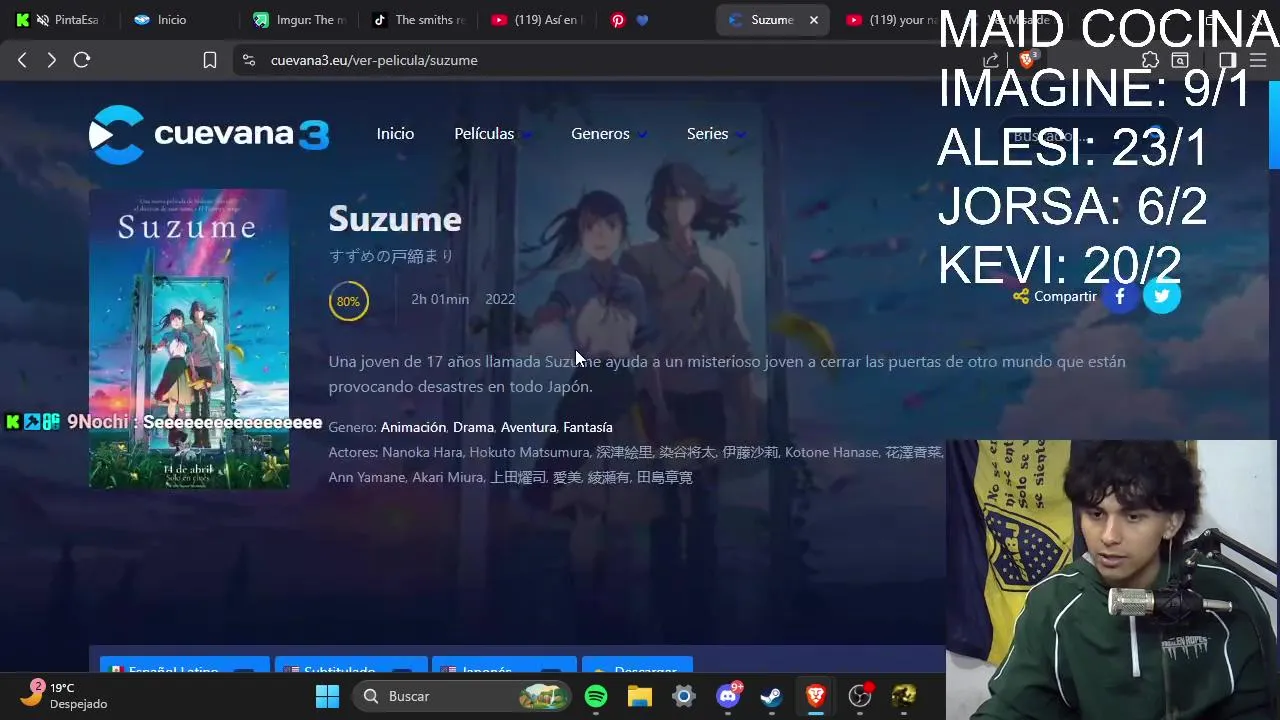
Task: Open Spotify from the taskbar
Action: click(x=596, y=696)
